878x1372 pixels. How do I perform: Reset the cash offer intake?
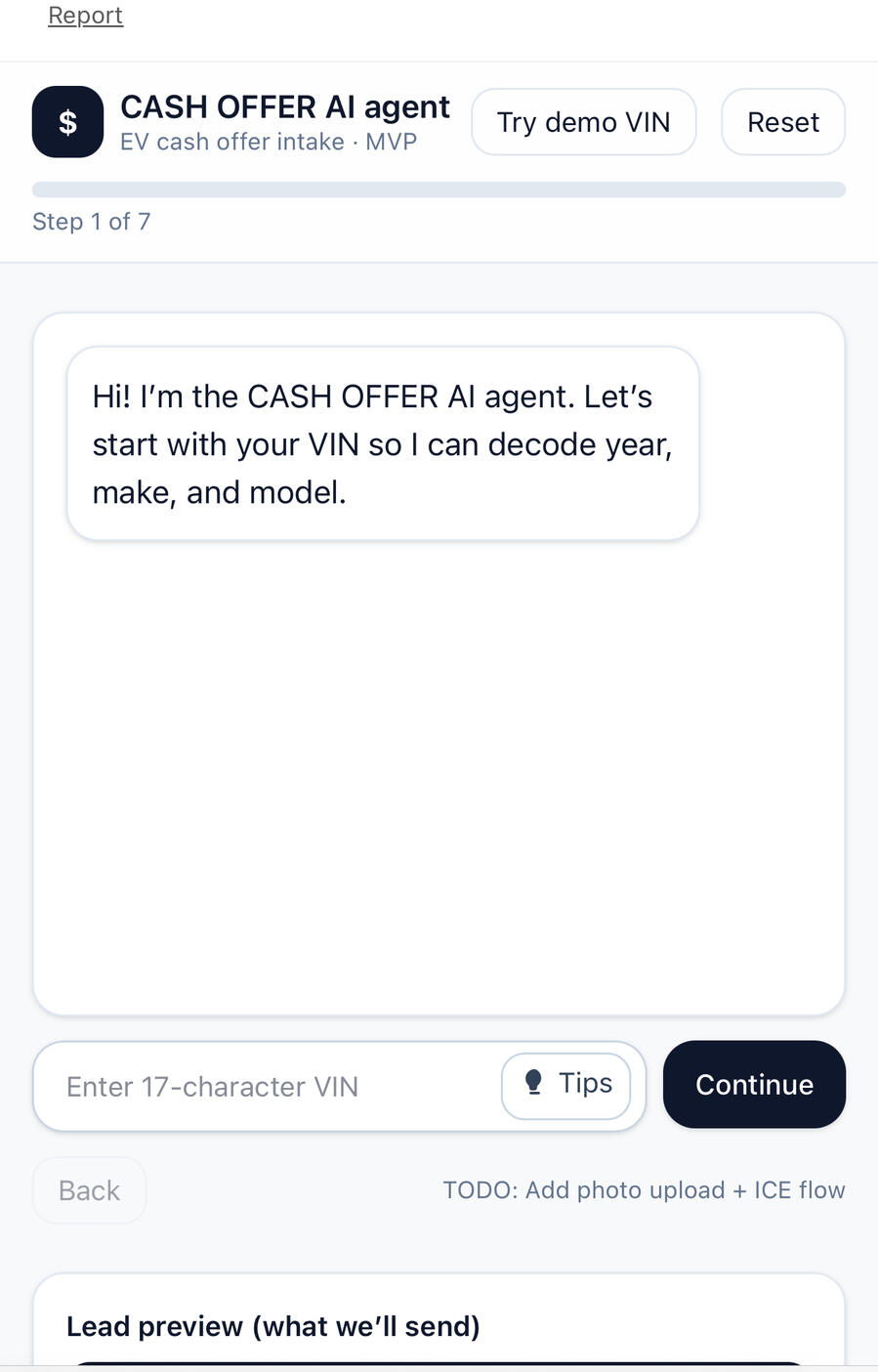click(782, 122)
